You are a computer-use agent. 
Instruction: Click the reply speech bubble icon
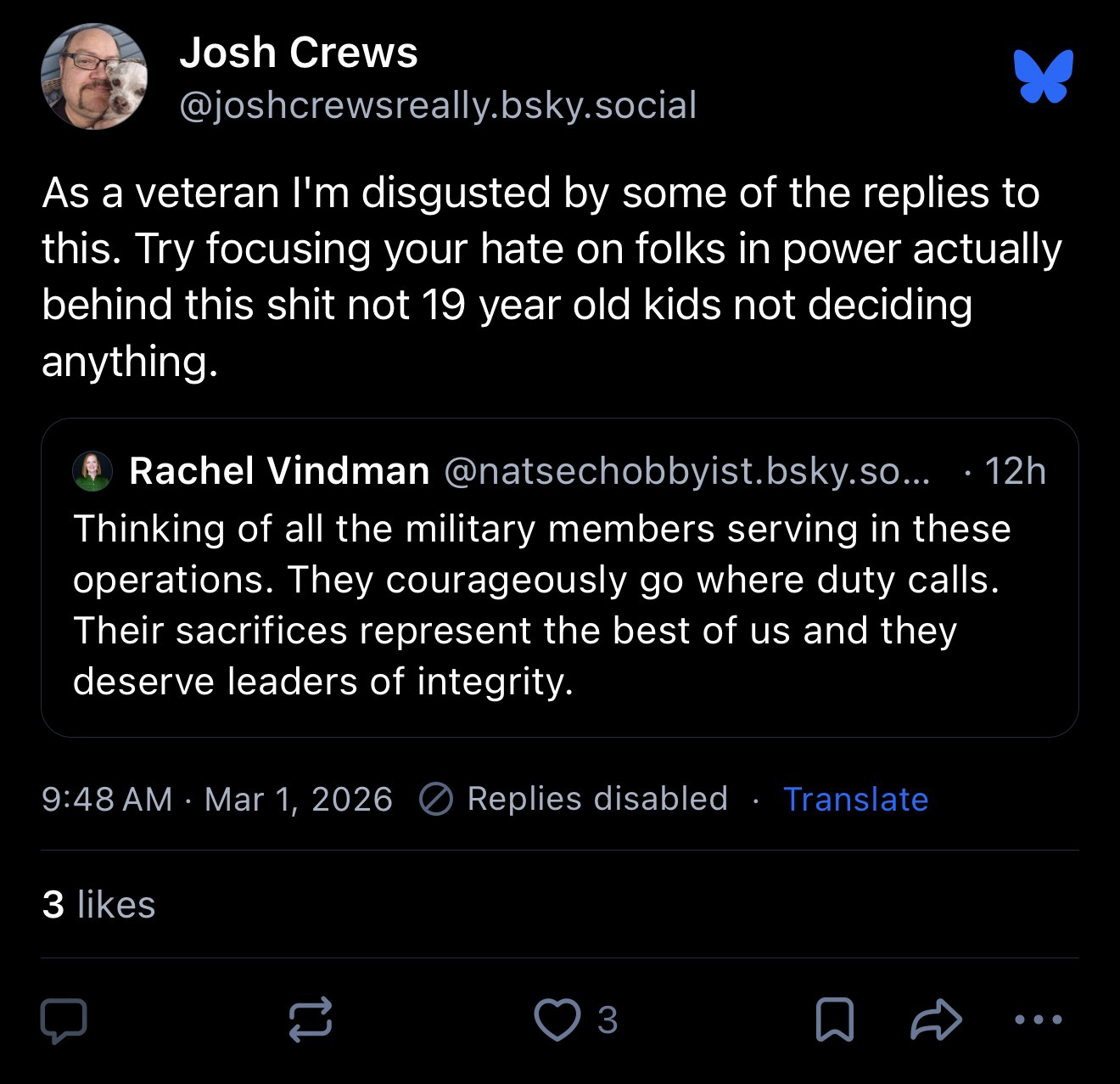[x=64, y=1019]
